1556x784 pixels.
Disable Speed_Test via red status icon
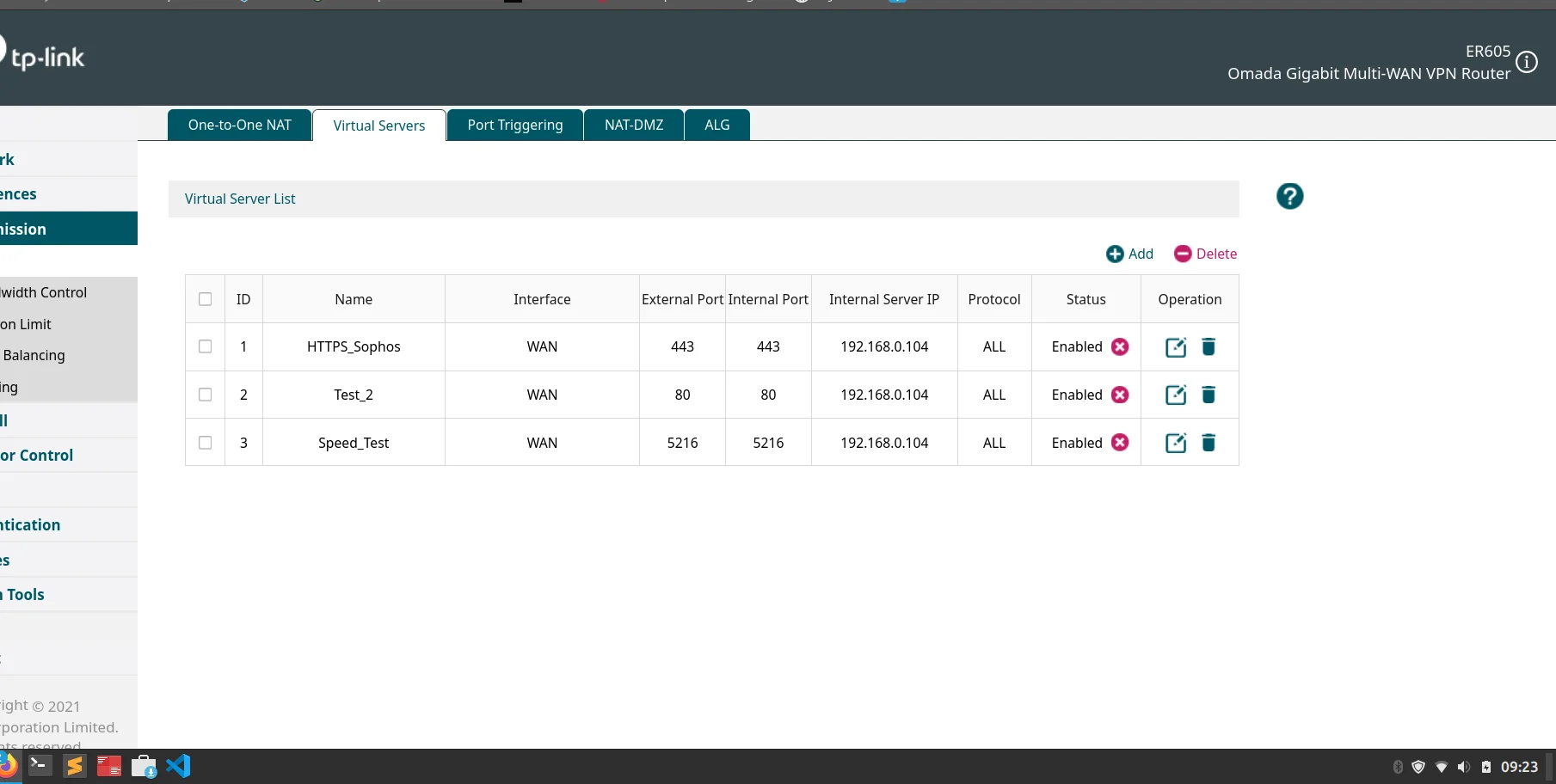1120,442
